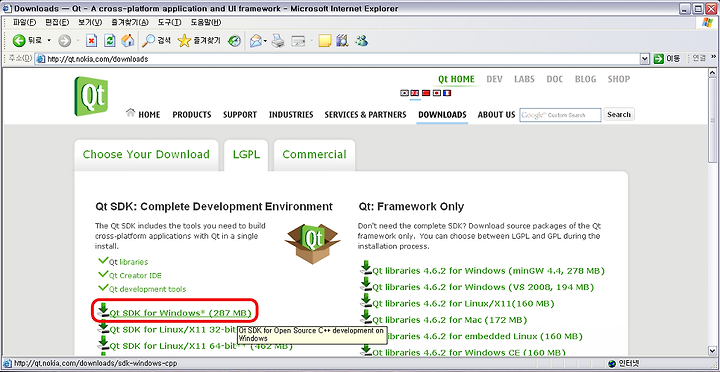Go back with the green Back arrow
Image resolution: width=720 pixels, height=372 pixels.
point(19,41)
